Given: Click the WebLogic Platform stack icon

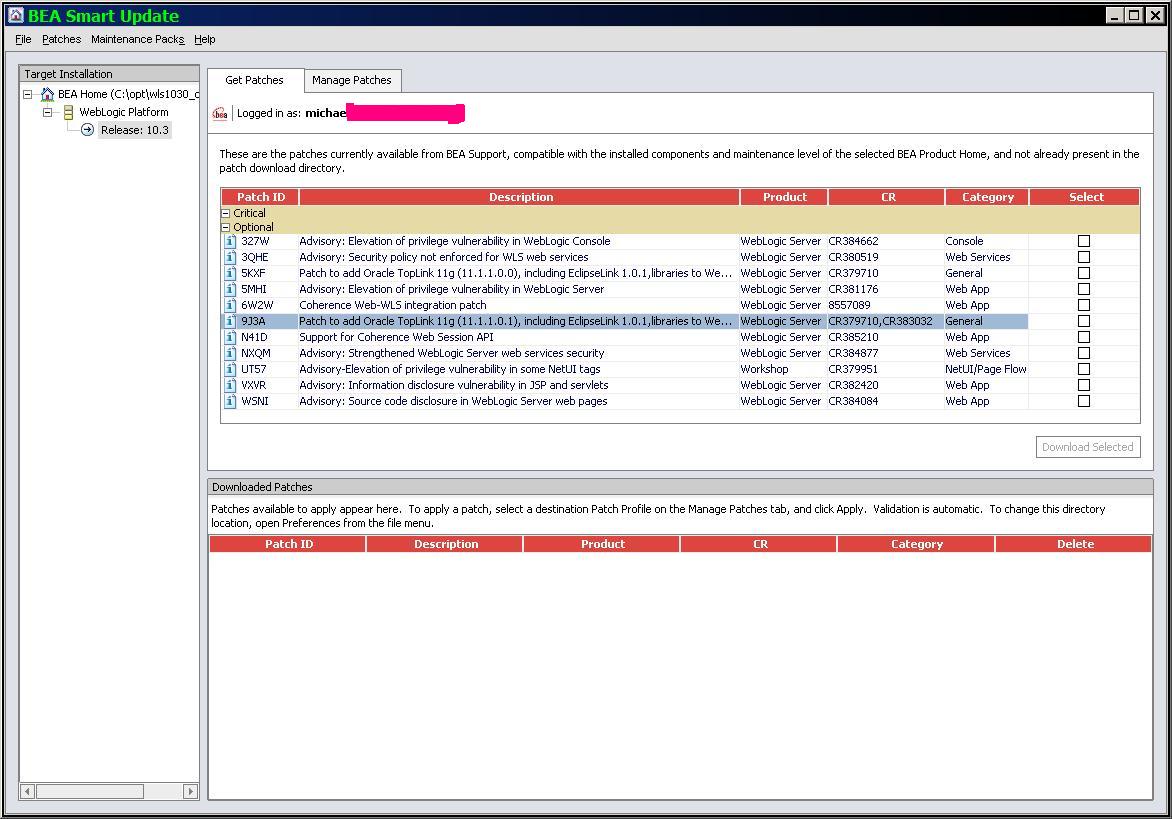Looking at the screenshot, I should click(68, 112).
